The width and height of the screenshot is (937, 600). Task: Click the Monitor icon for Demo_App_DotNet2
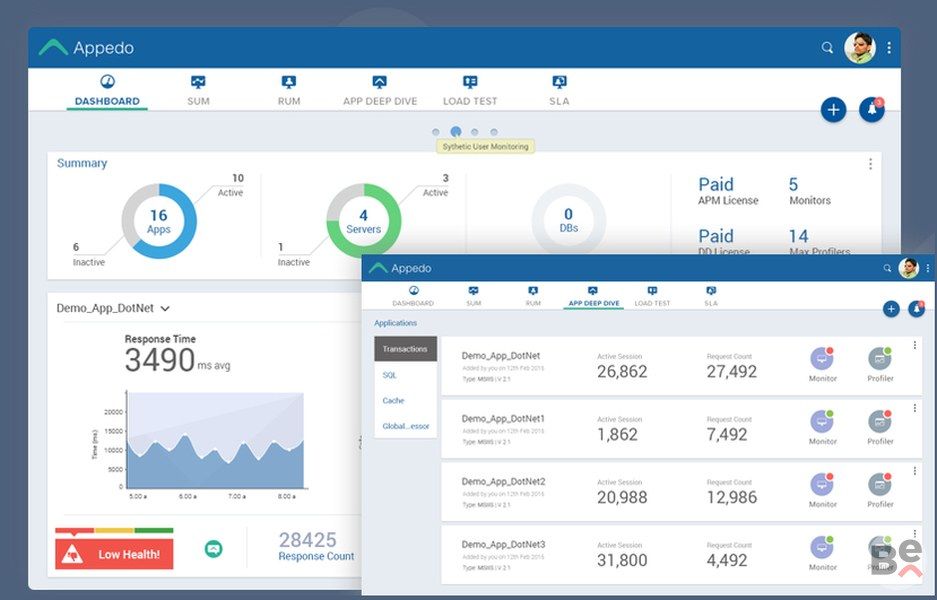822,484
